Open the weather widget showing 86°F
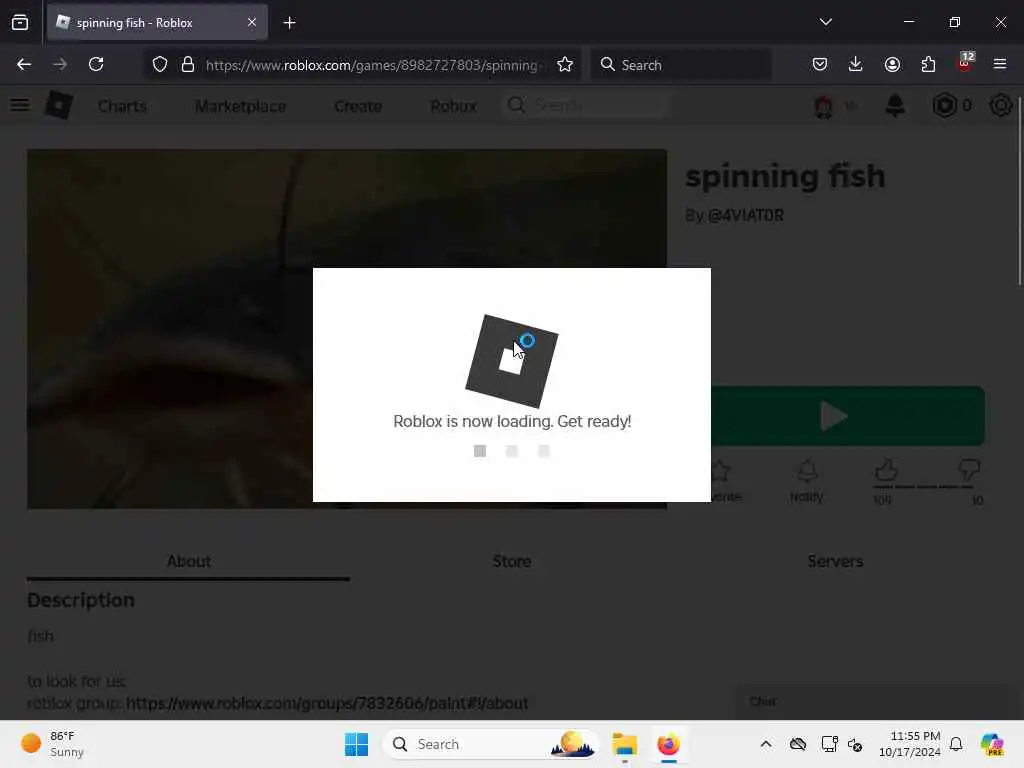Image resolution: width=1024 pixels, height=768 pixels. [53, 744]
